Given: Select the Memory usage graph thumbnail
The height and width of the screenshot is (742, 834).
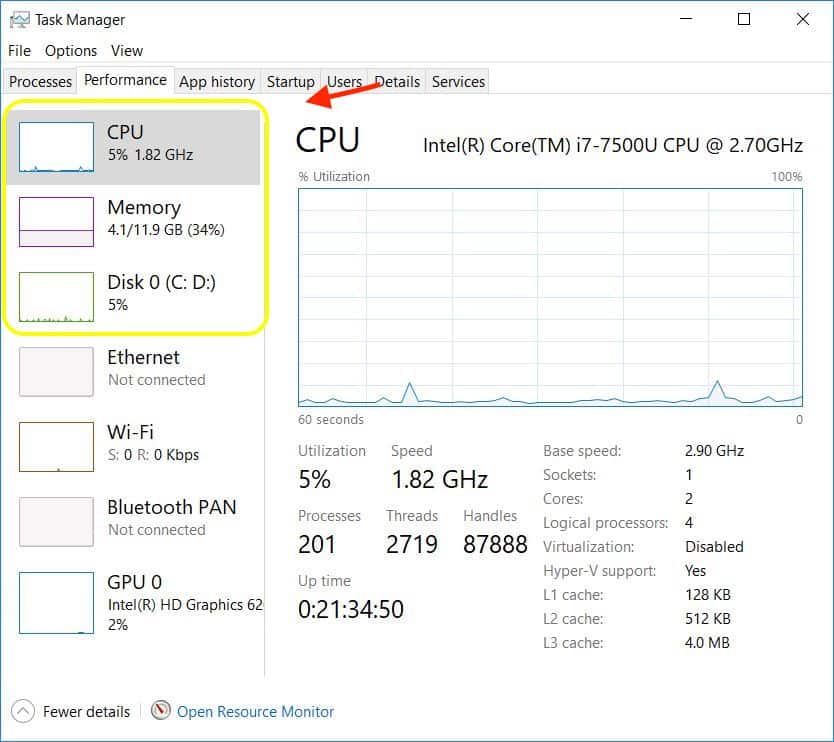Looking at the screenshot, I should tap(57, 221).
